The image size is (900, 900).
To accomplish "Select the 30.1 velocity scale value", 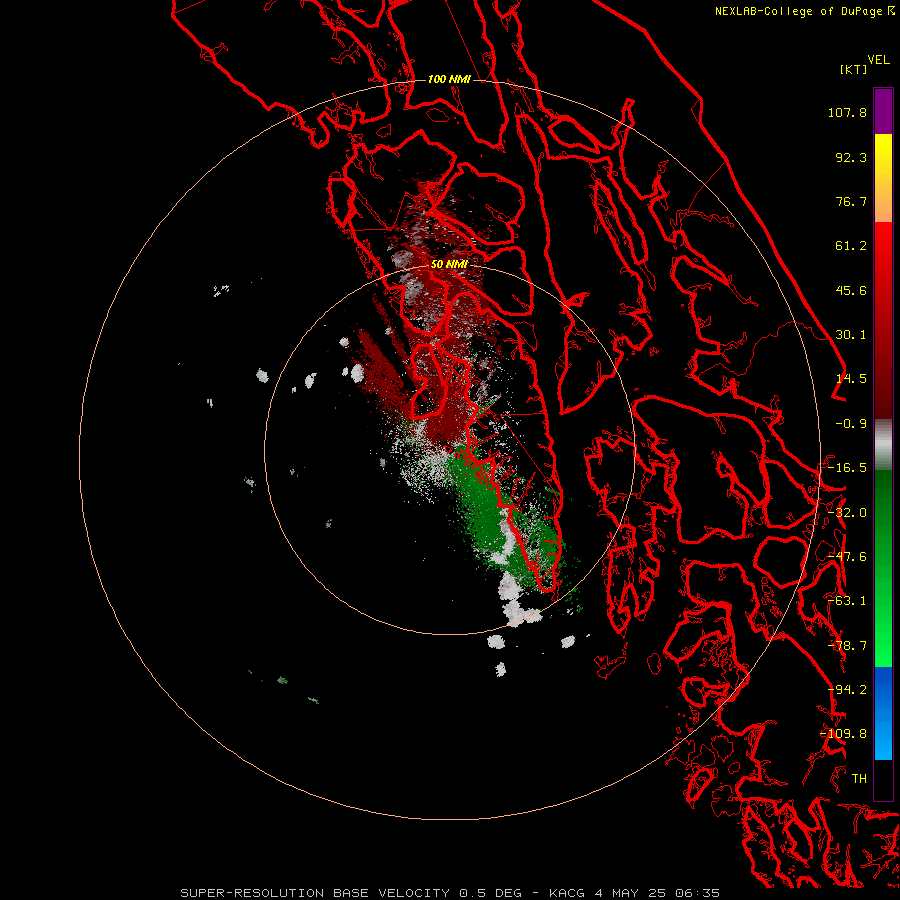I will pos(851,335).
